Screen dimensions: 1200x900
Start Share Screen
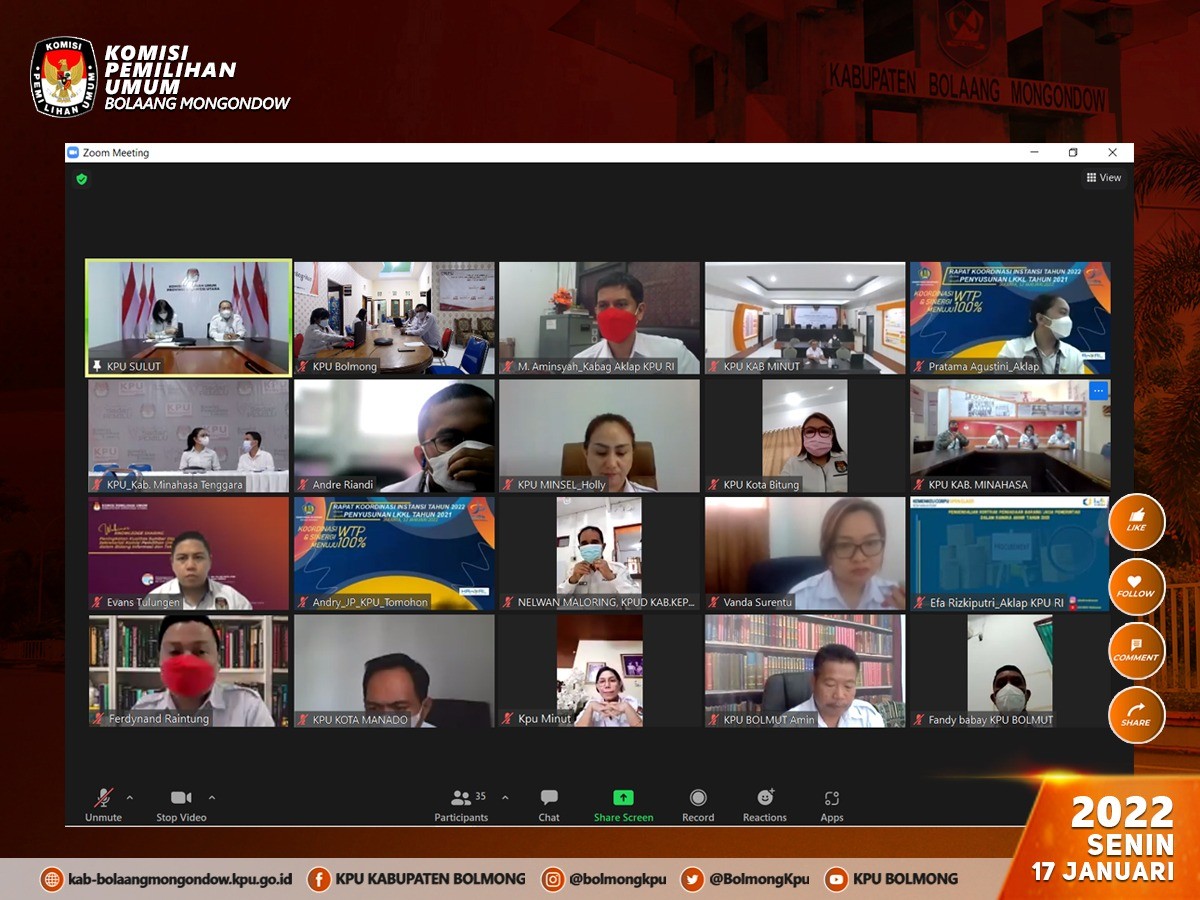(x=623, y=798)
